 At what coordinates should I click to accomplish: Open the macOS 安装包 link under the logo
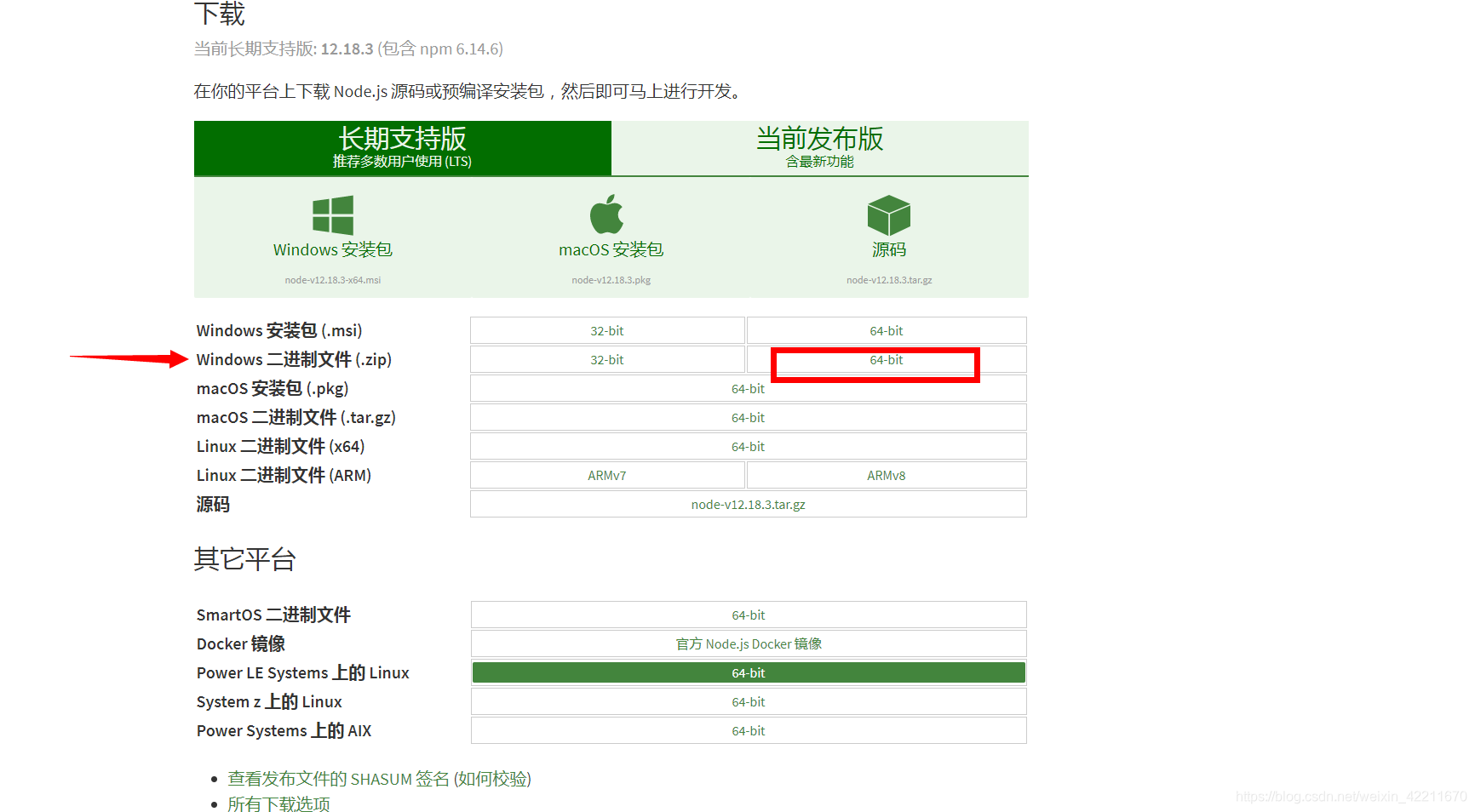click(x=611, y=249)
